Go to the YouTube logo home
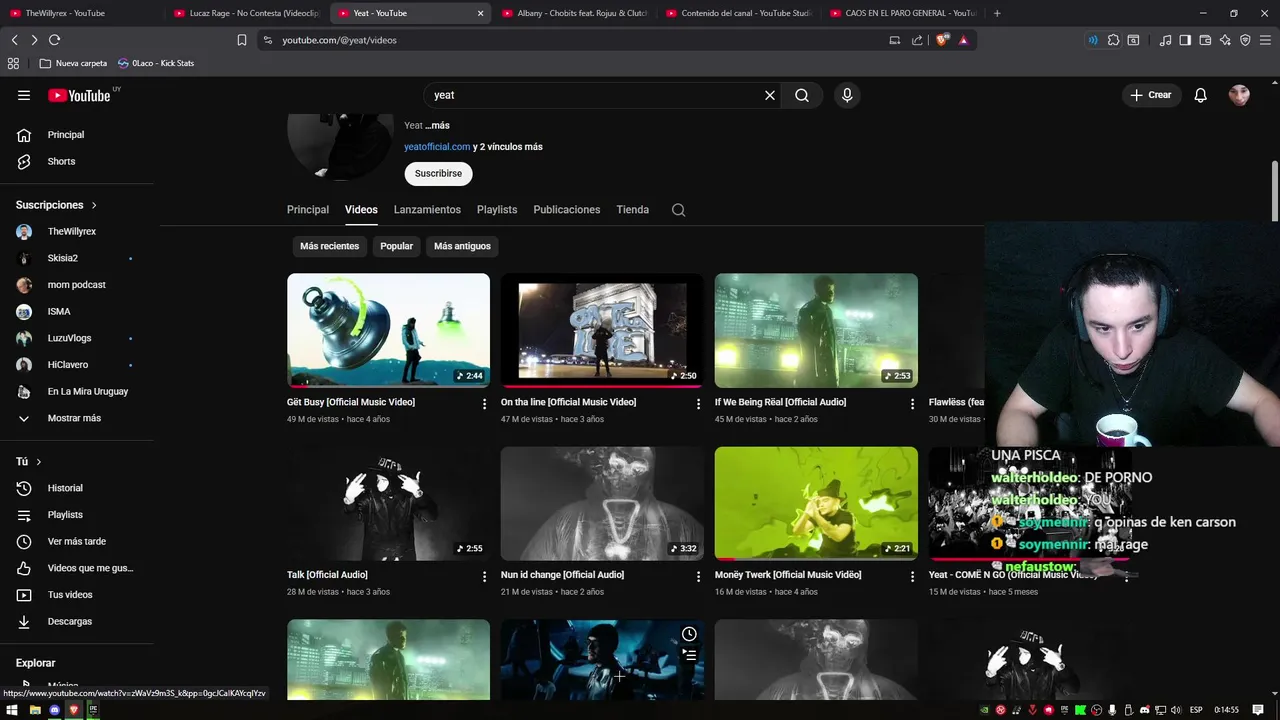 click(79, 95)
